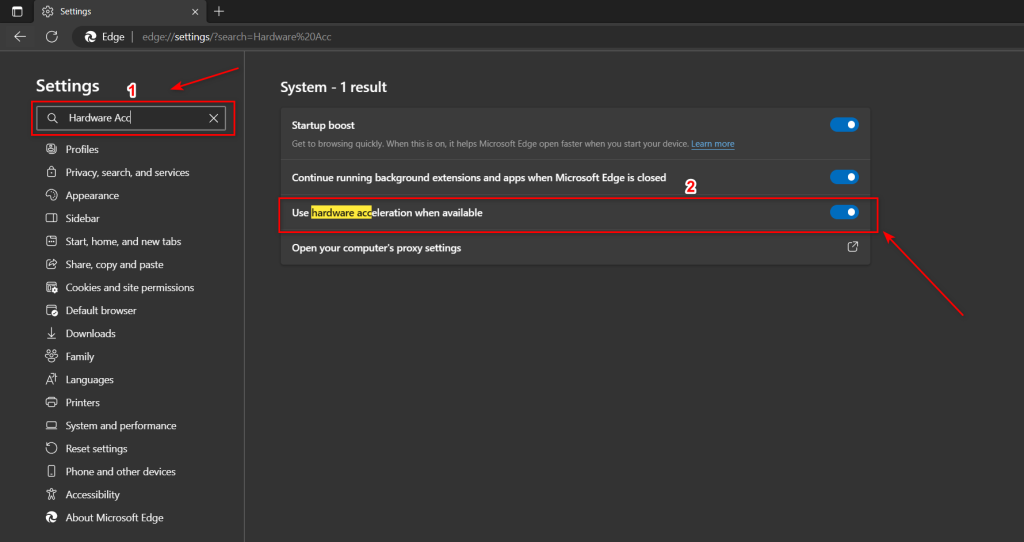Click the Printers icon in sidebar
1024x542 pixels.
(51, 402)
